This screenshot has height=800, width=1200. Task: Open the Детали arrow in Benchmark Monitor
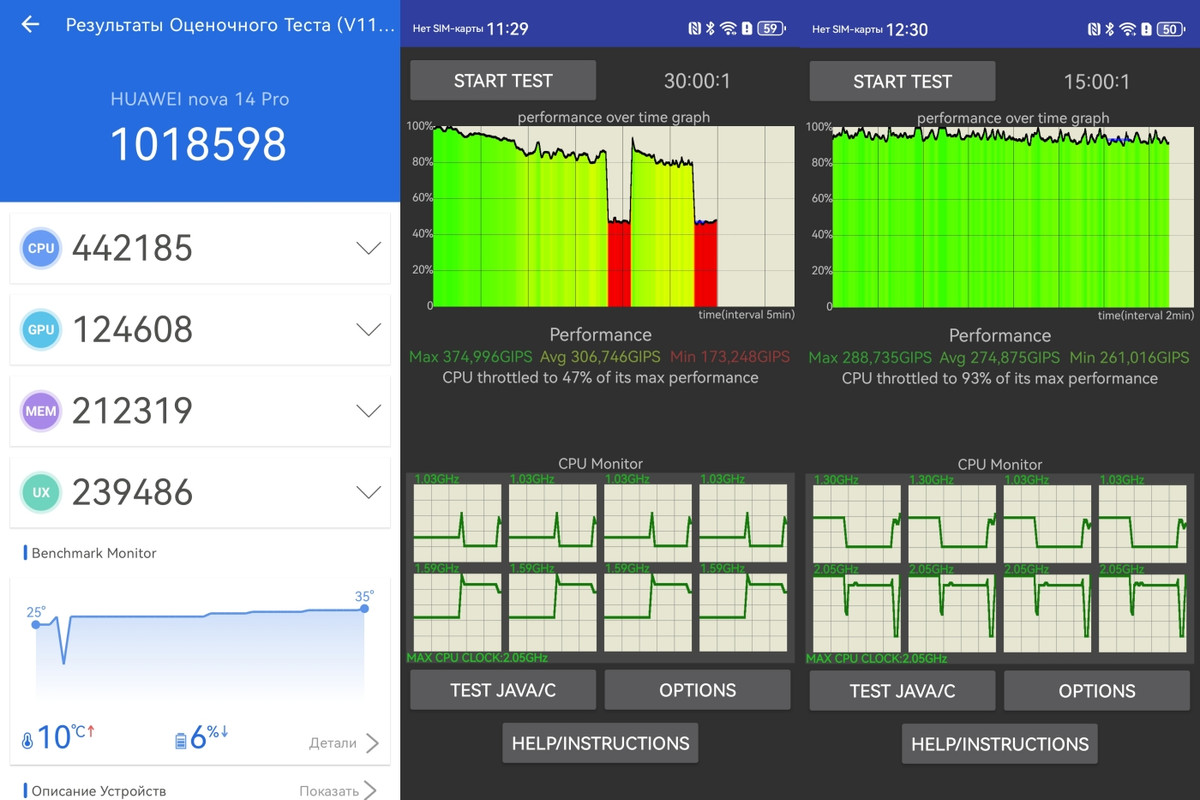(x=372, y=743)
